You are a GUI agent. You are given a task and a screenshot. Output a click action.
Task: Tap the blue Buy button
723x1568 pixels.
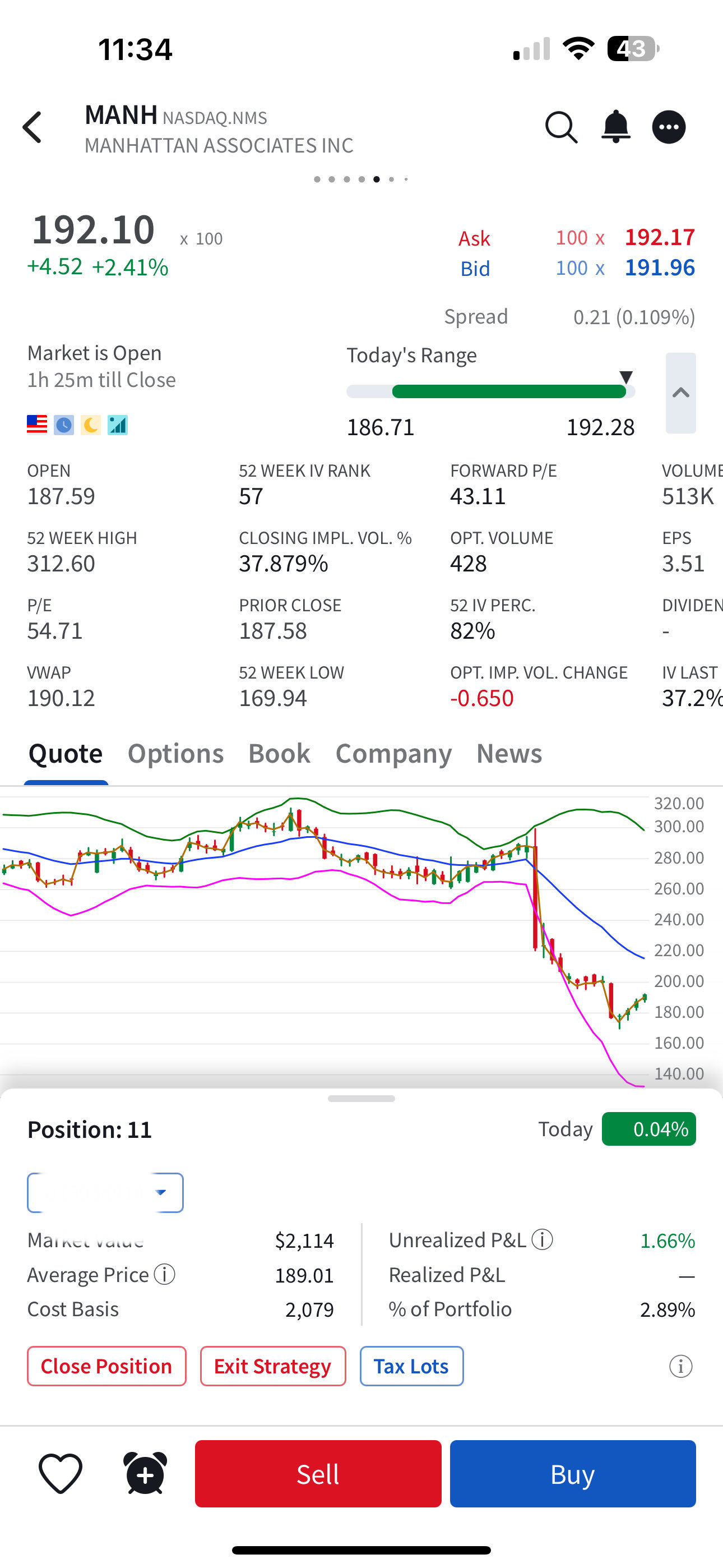(x=573, y=1474)
